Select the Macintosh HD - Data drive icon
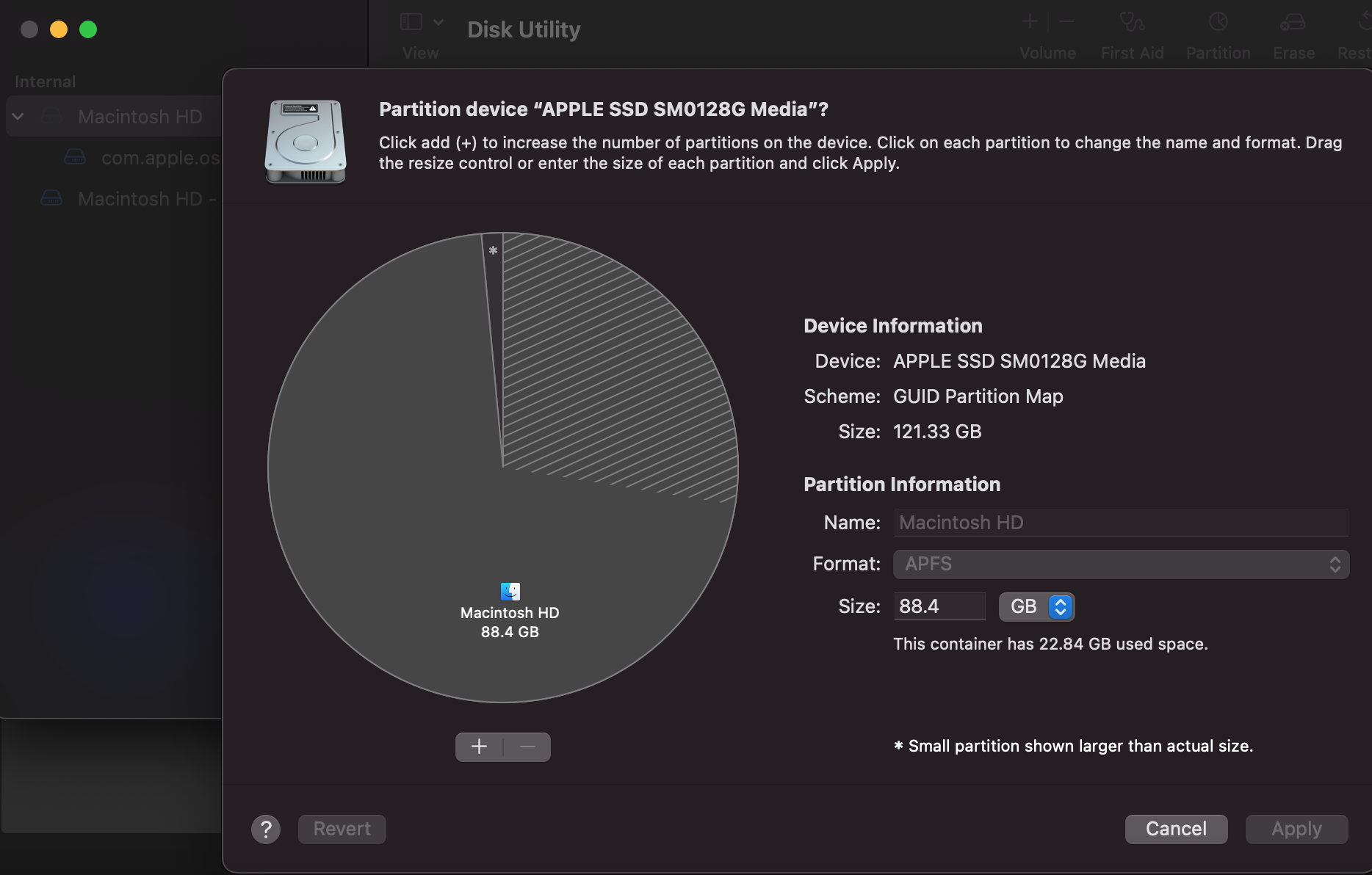The height and width of the screenshot is (875, 1372). 51,198
